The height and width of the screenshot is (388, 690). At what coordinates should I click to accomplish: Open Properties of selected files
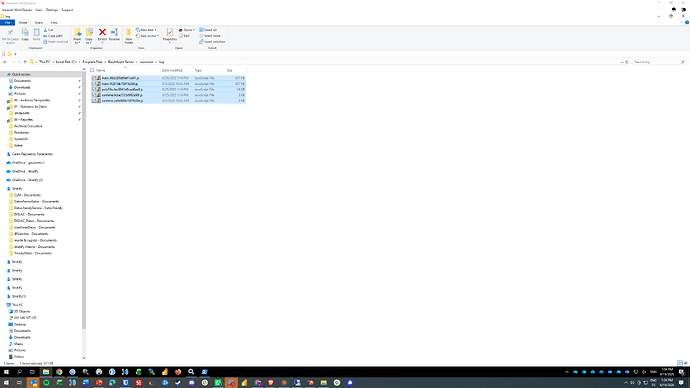(170, 35)
